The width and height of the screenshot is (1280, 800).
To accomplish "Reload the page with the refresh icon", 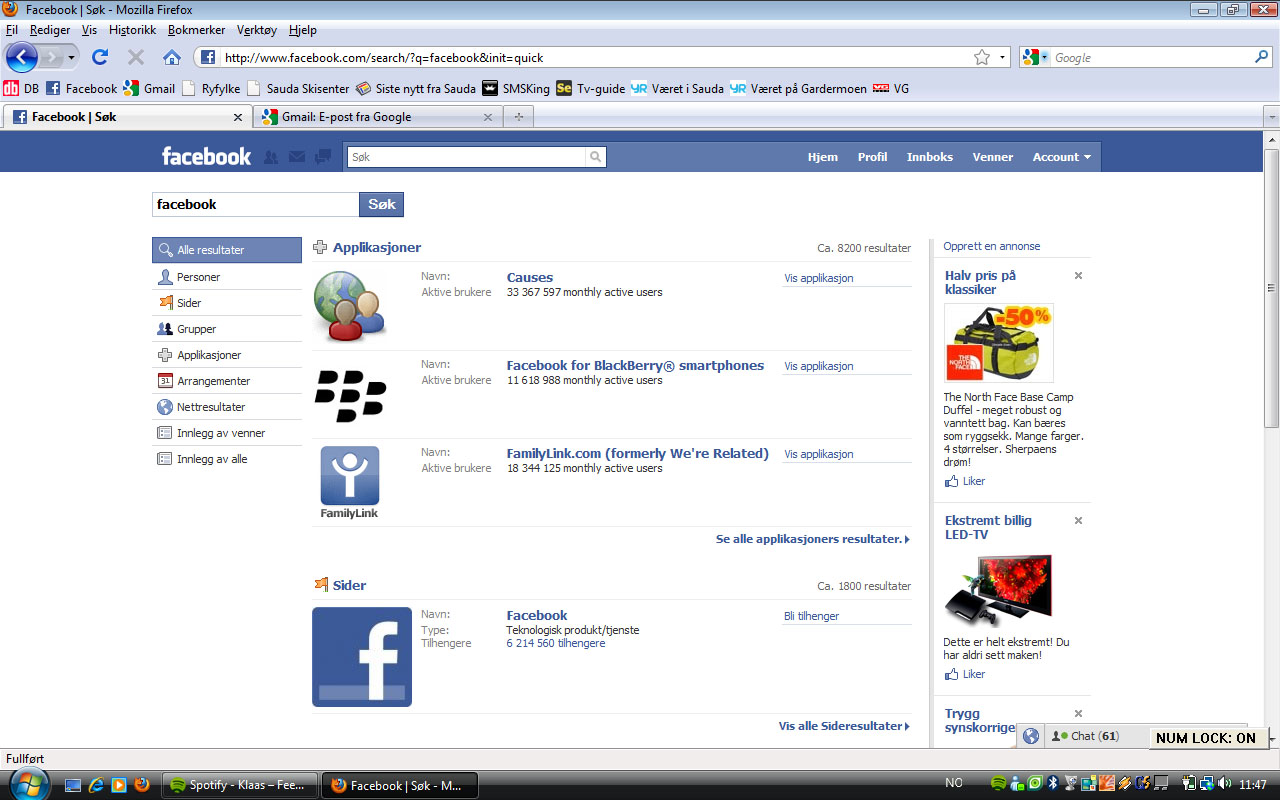I will (100, 57).
